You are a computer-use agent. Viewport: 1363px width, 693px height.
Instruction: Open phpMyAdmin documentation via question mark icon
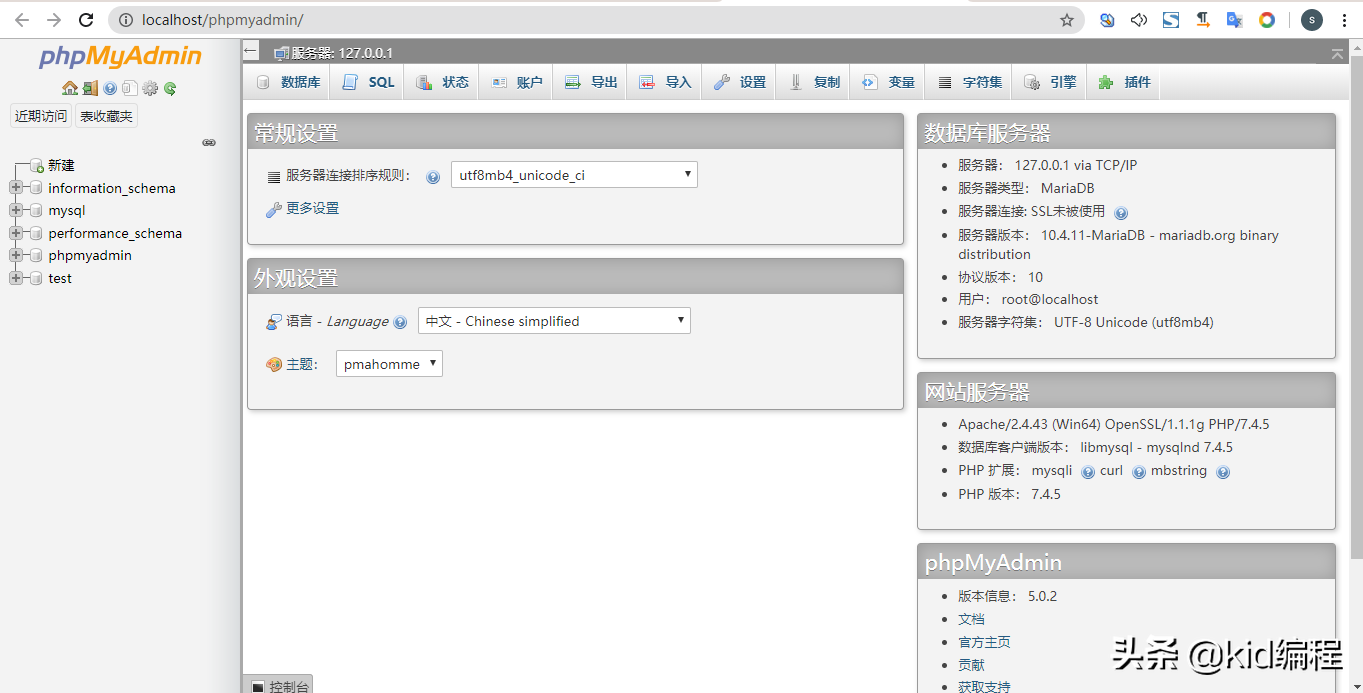tap(110, 88)
